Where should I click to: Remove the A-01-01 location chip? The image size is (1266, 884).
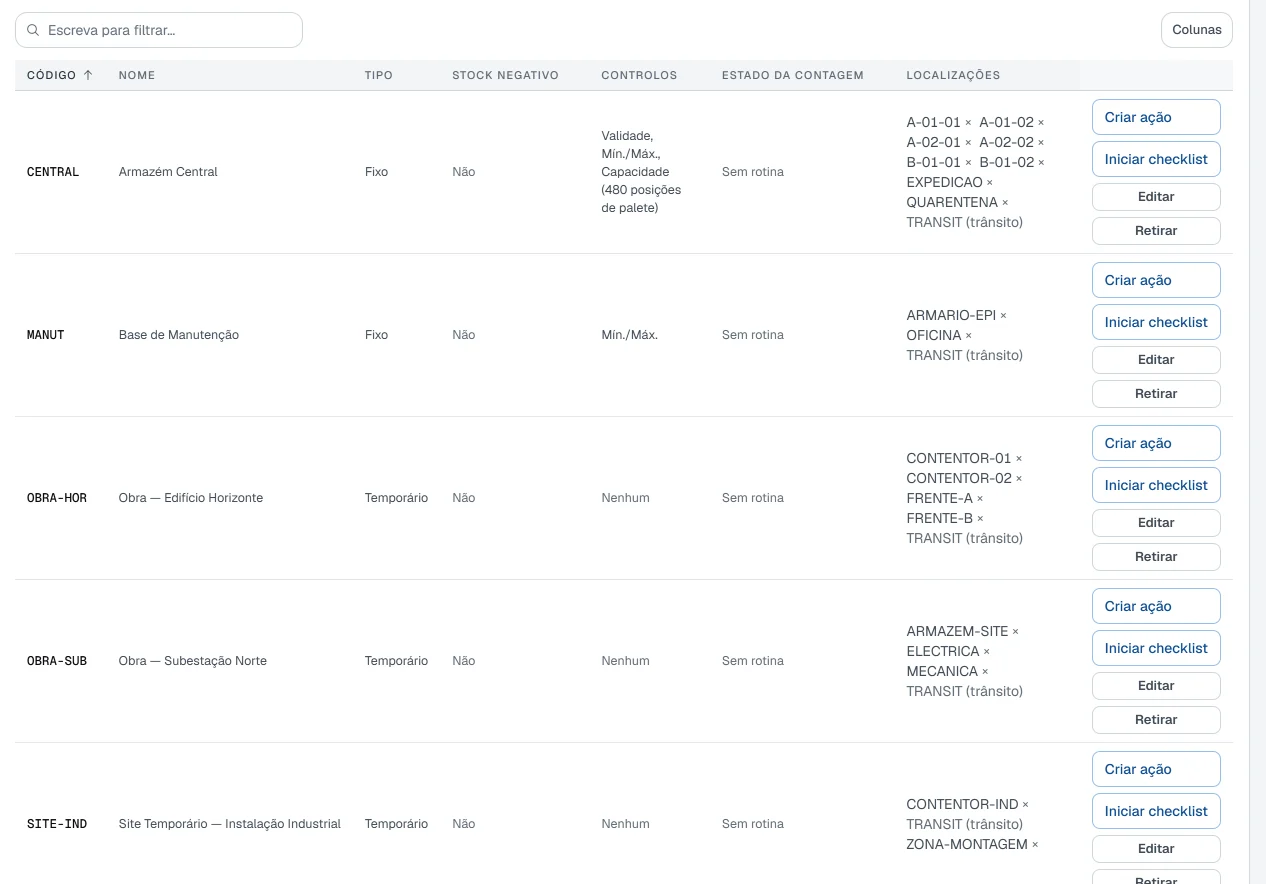pyautogui.click(x=968, y=123)
